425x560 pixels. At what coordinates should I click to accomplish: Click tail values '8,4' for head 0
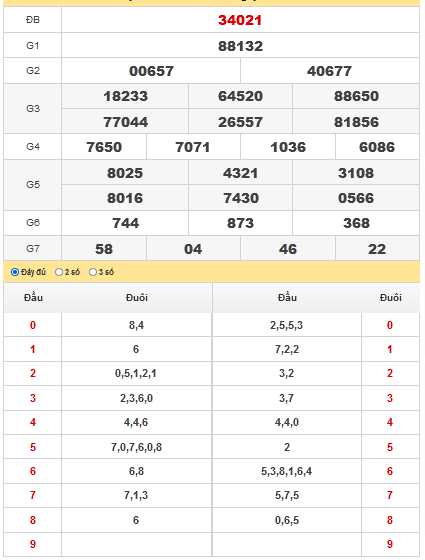(136, 325)
